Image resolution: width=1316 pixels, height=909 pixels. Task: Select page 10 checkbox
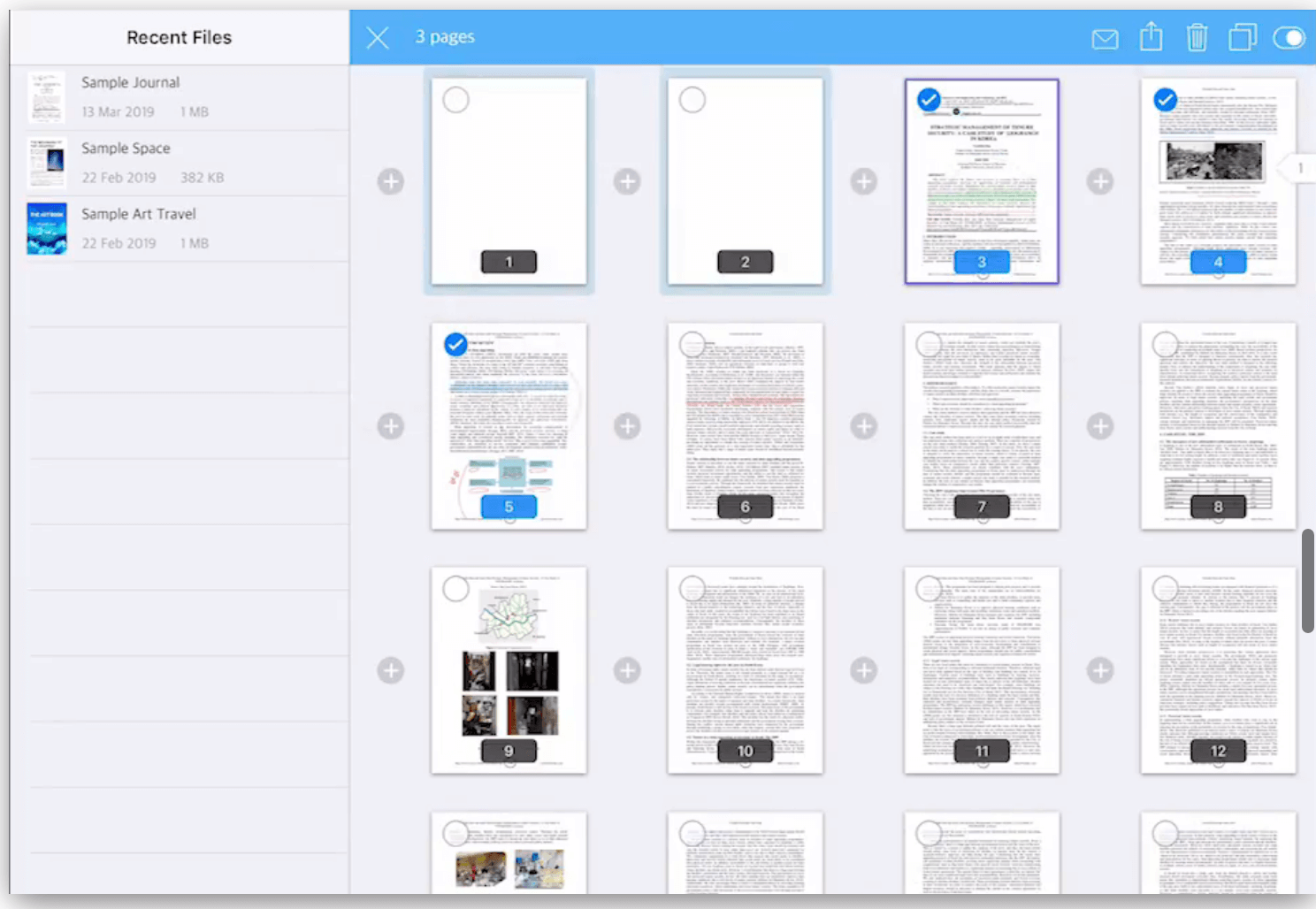coord(692,589)
